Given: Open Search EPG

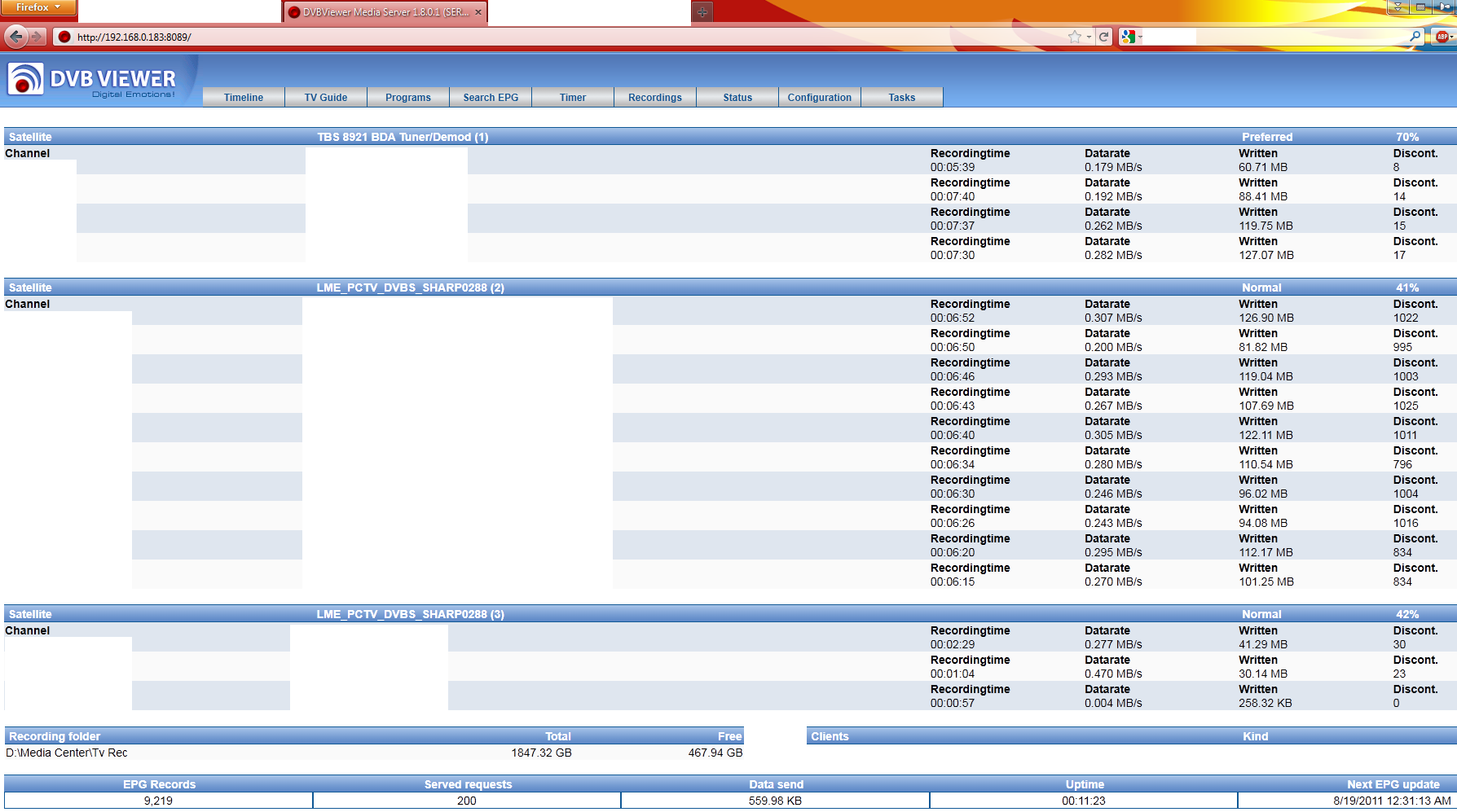Looking at the screenshot, I should pos(491,97).
